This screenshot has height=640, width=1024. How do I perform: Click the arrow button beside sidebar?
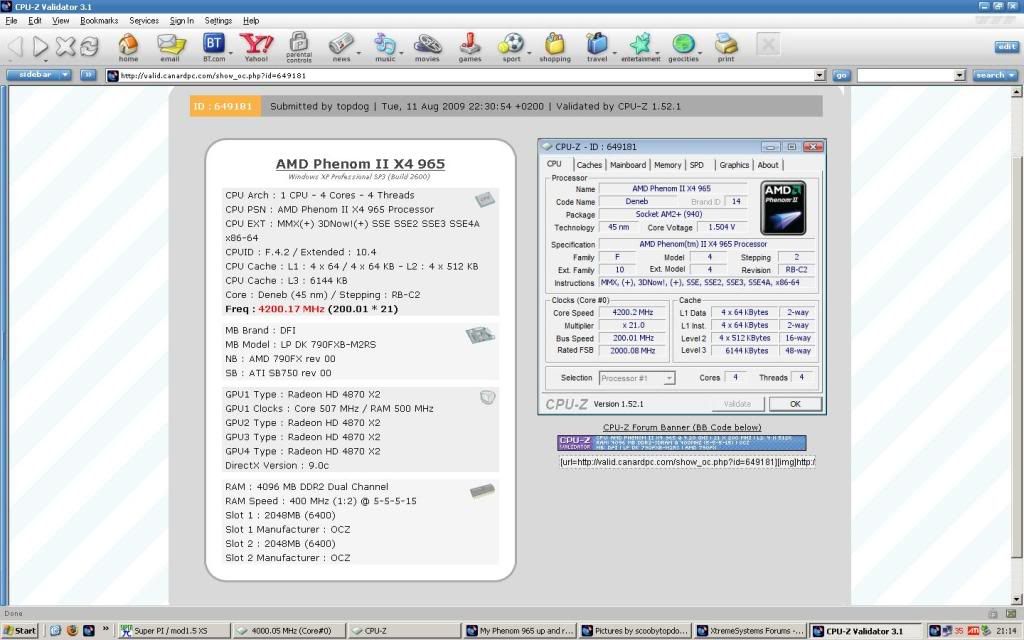pyautogui.click(x=88, y=75)
